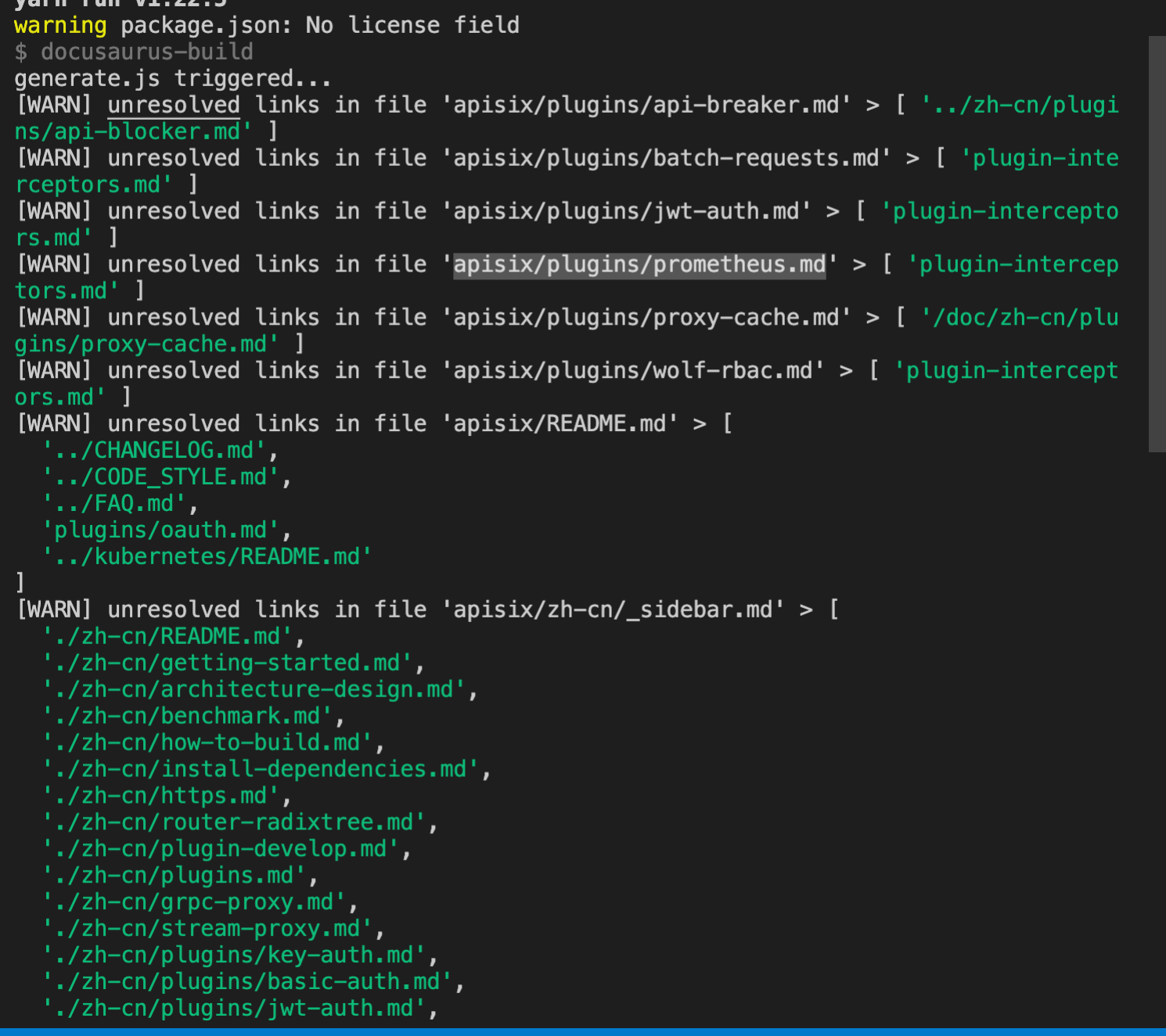Click the './zh-cn/how-to-build.md' entry
Image resolution: width=1166 pixels, height=1036 pixels.
[207, 743]
